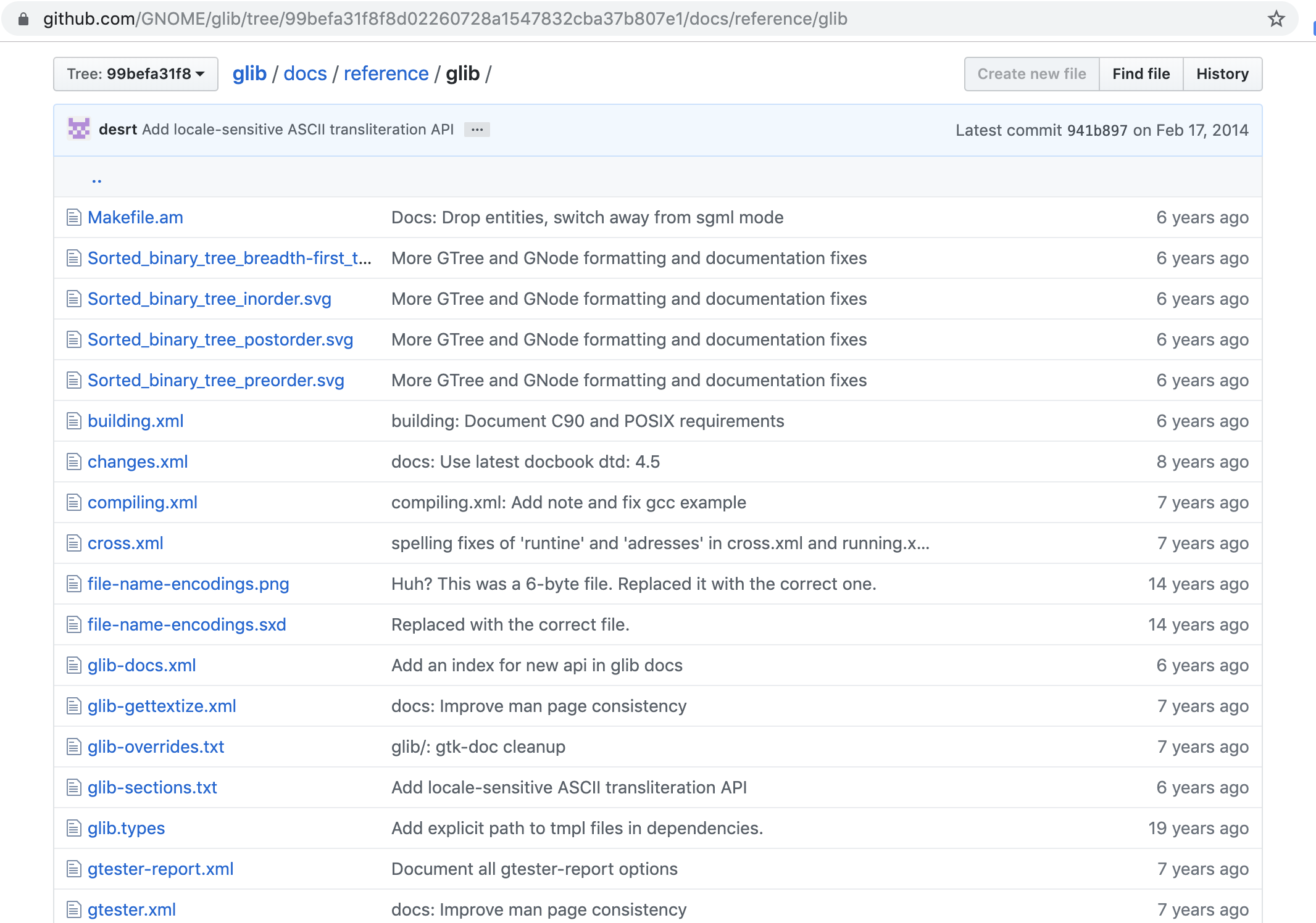Click the file icon beside Makefile.am

click(x=74, y=218)
